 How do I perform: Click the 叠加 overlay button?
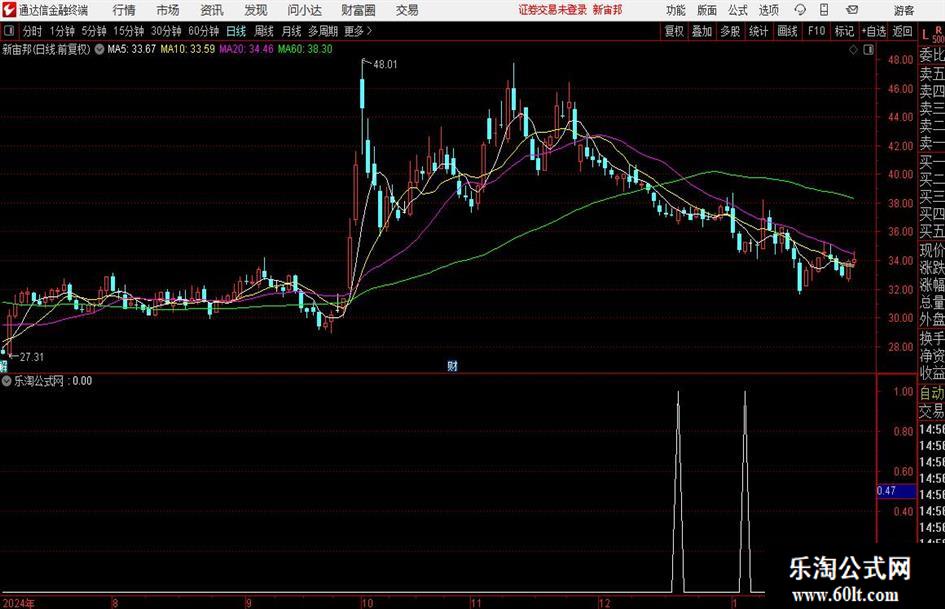702,31
